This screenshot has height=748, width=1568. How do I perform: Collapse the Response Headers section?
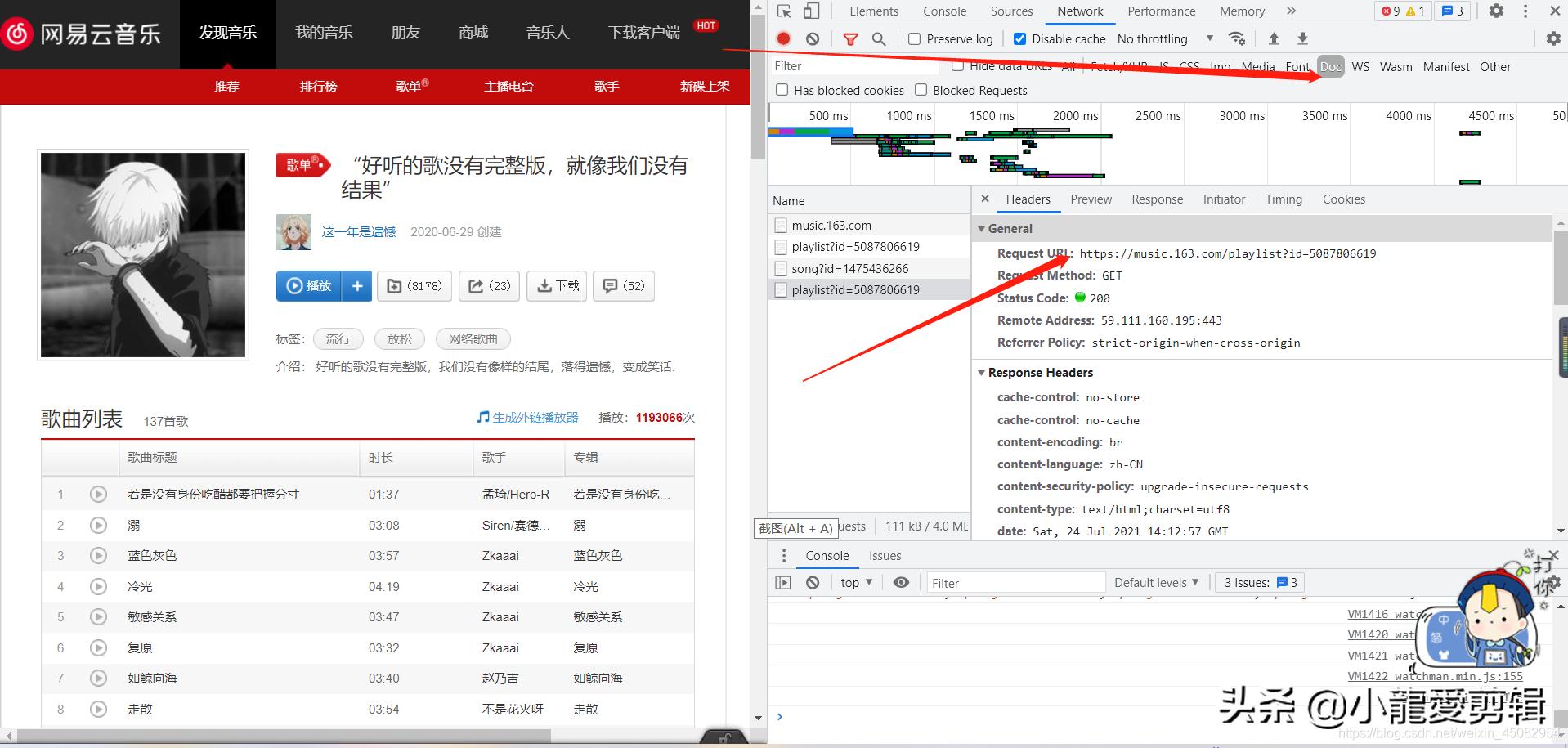(x=982, y=373)
